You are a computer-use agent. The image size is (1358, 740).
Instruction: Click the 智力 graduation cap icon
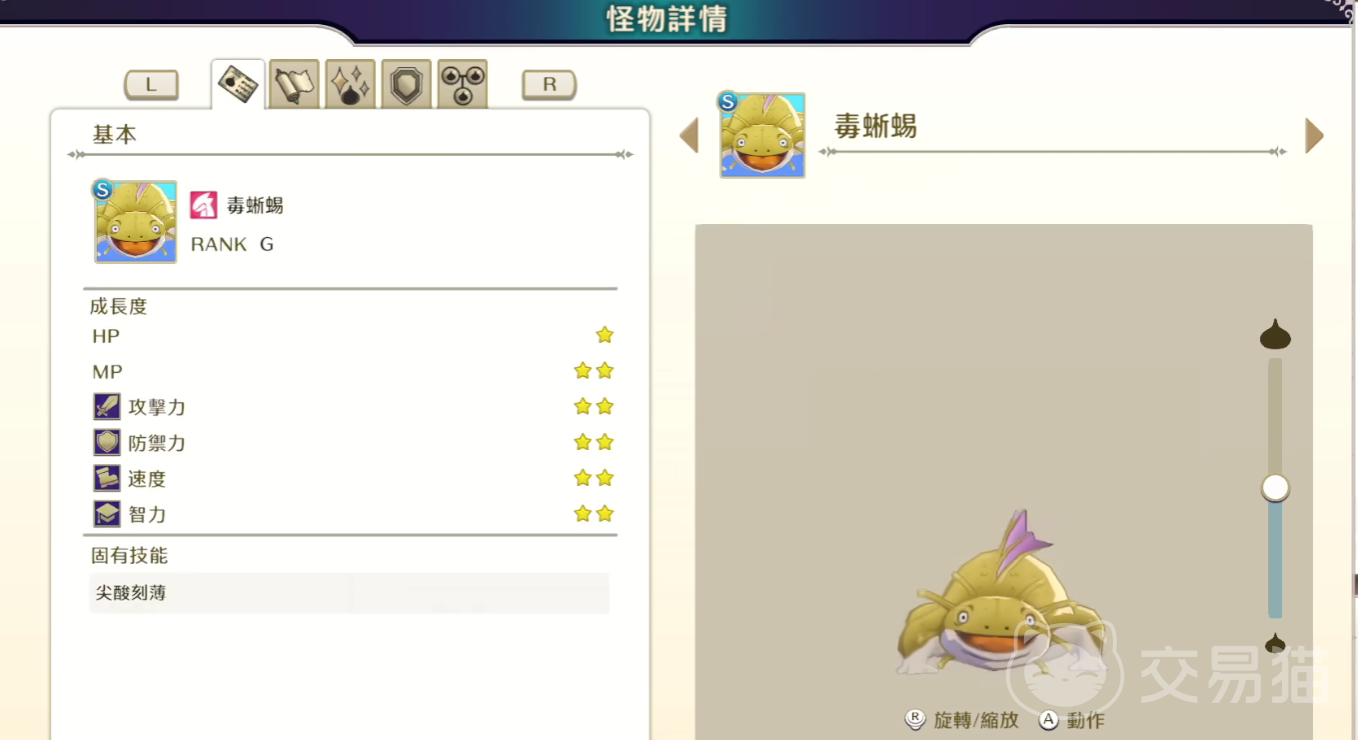[107, 514]
